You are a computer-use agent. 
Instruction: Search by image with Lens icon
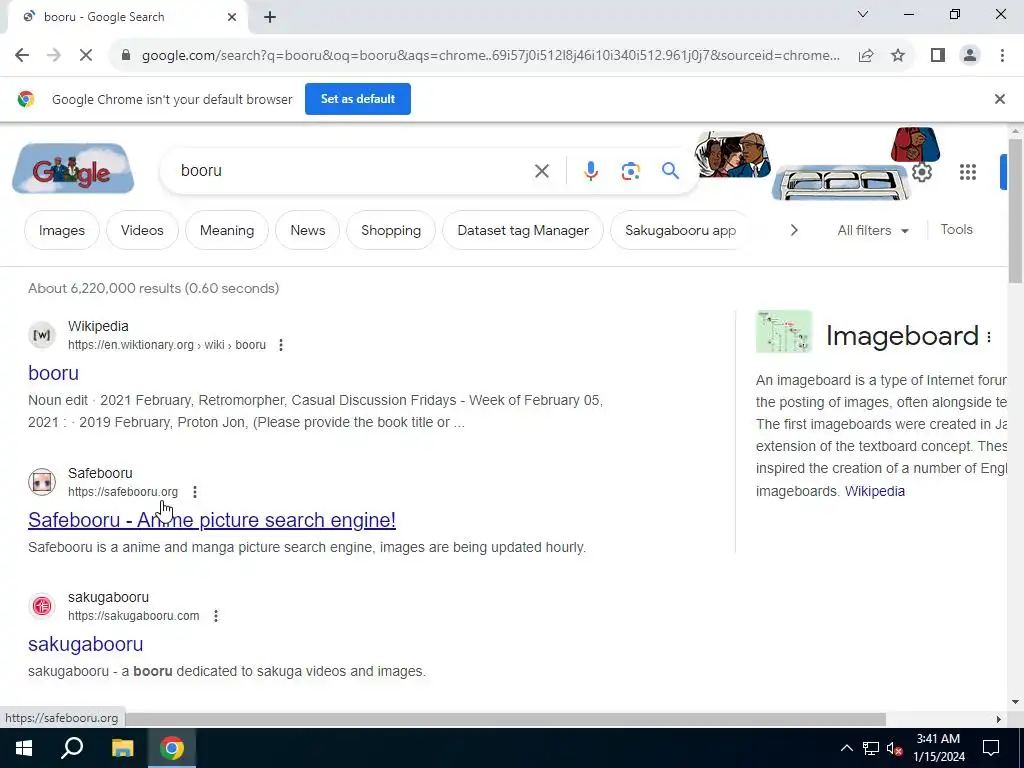(x=630, y=171)
